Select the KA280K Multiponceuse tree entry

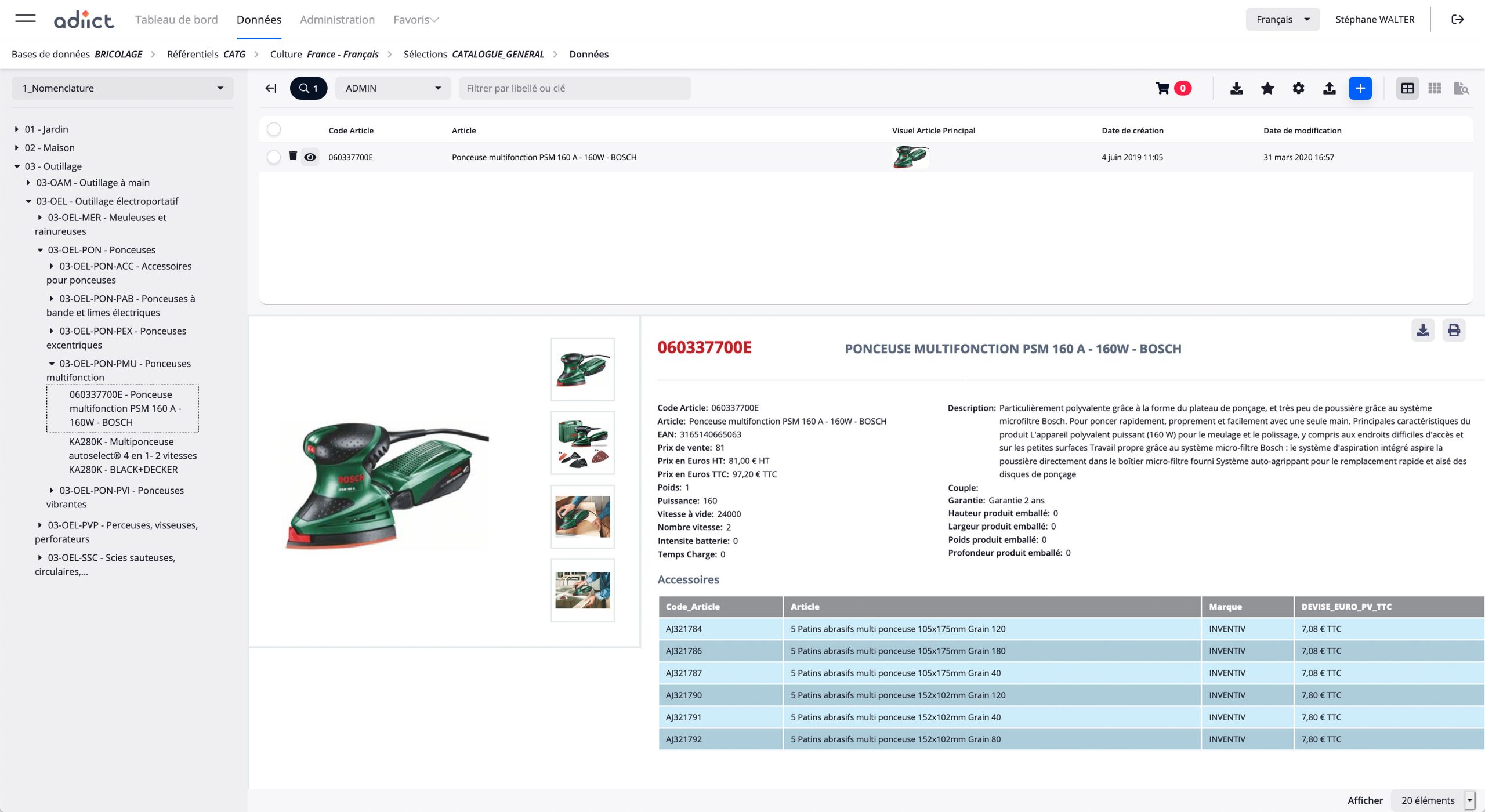coord(132,455)
